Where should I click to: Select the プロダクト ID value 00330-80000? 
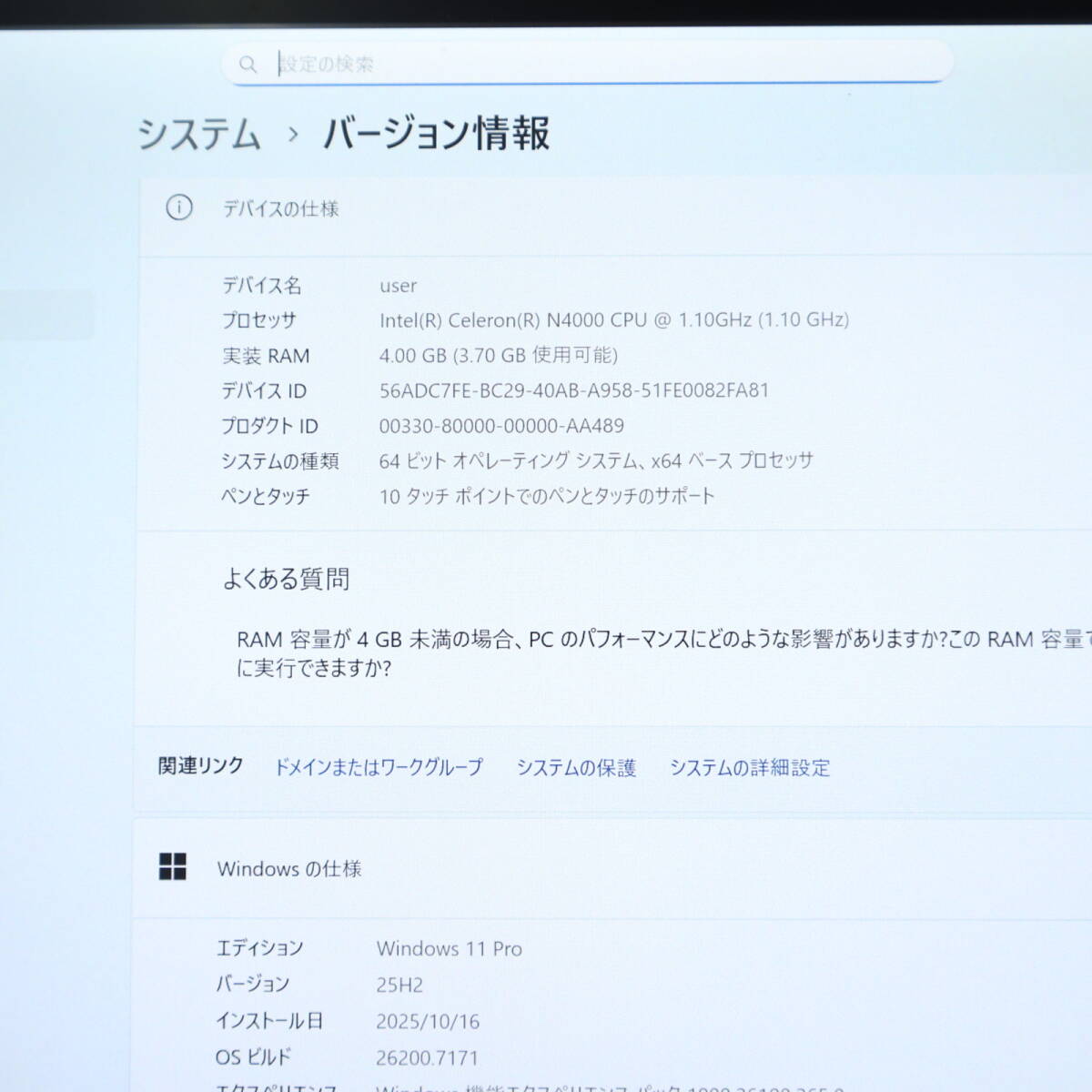point(501,426)
